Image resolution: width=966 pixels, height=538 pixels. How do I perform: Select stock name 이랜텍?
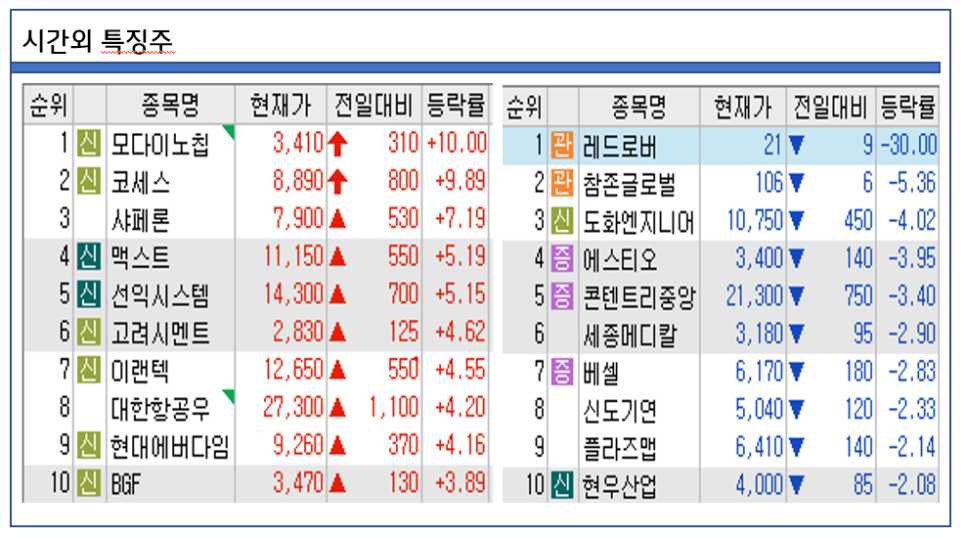[x=140, y=371]
